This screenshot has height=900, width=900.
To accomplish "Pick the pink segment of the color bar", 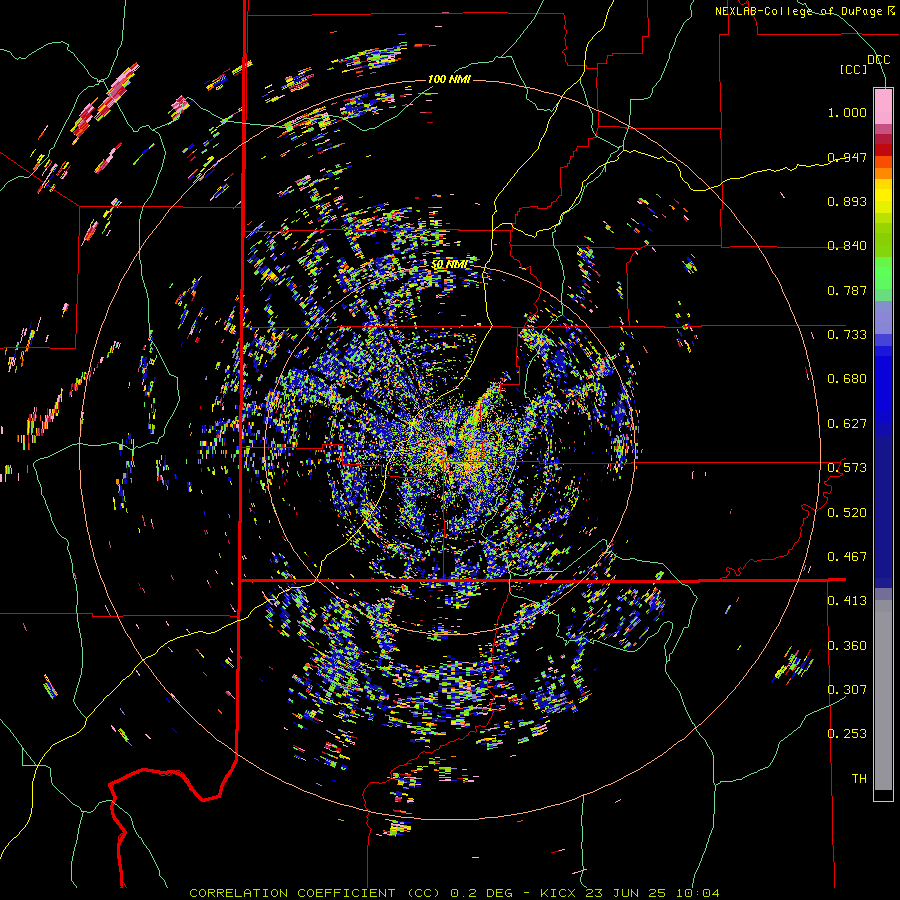I will click(x=883, y=106).
